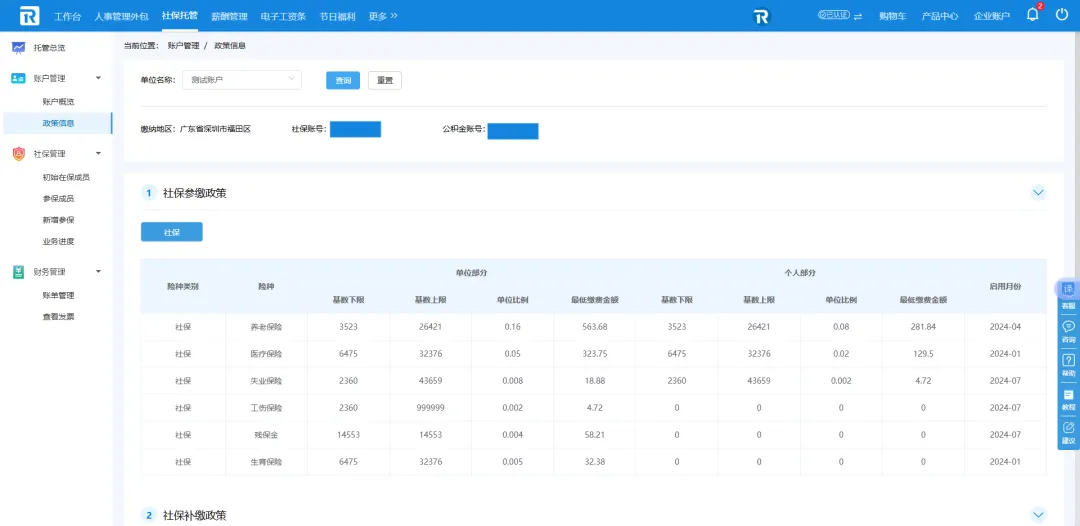Click the round R logo in header center
Viewport: 1080px width, 526px height.
[760, 16]
